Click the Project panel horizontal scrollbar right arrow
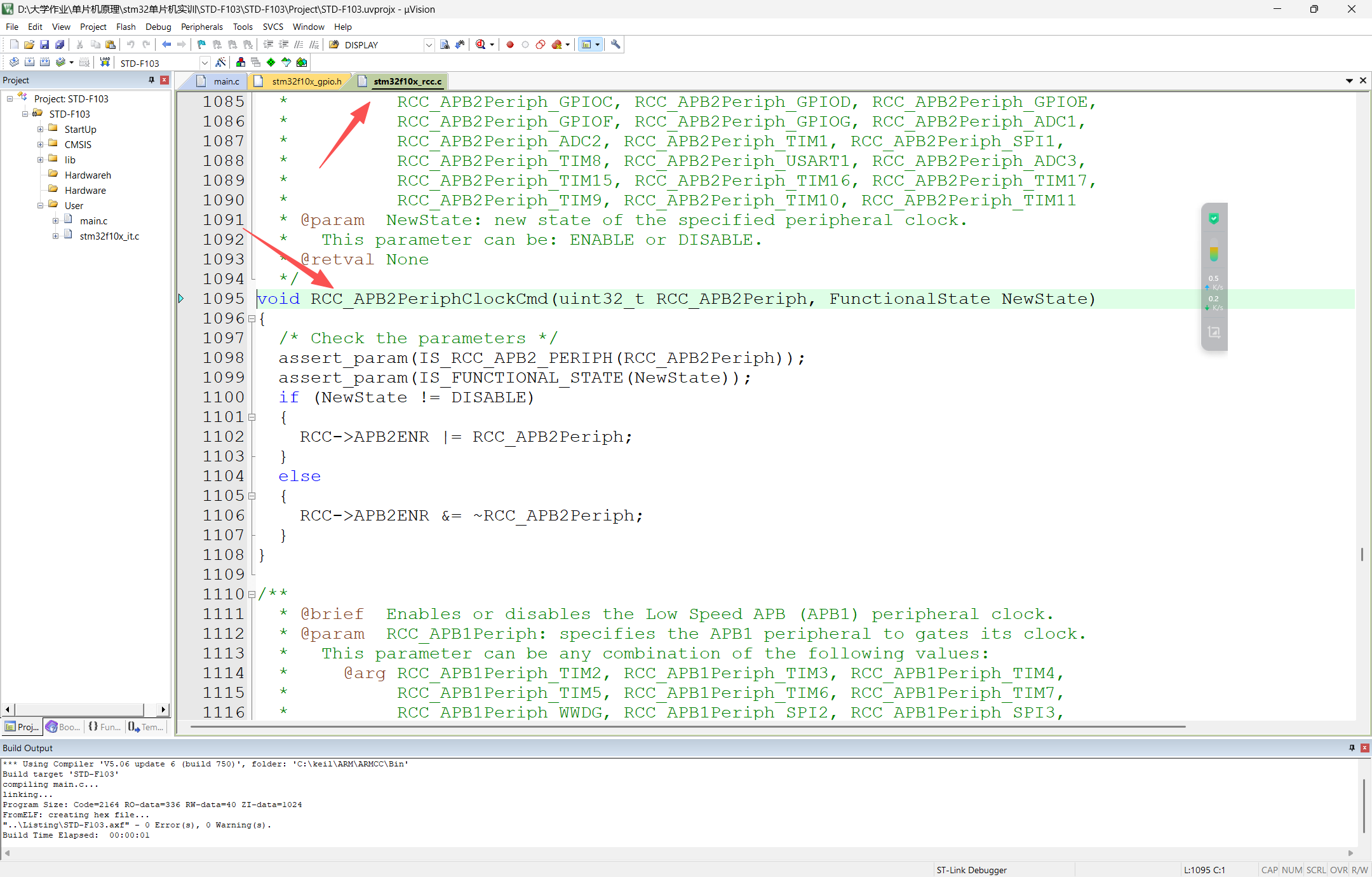The height and width of the screenshot is (877, 1372). click(x=163, y=709)
